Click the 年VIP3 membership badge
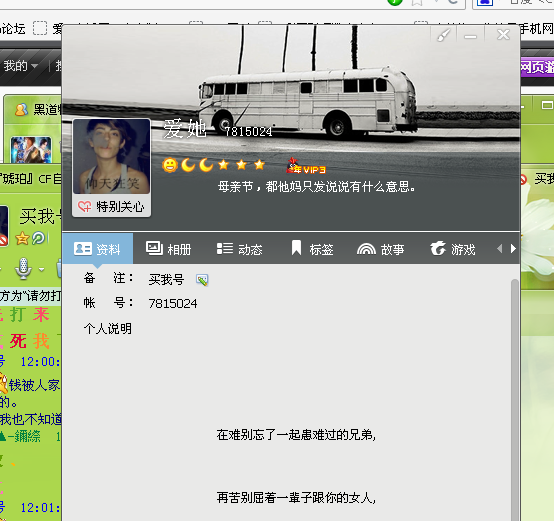 click(x=306, y=166)
